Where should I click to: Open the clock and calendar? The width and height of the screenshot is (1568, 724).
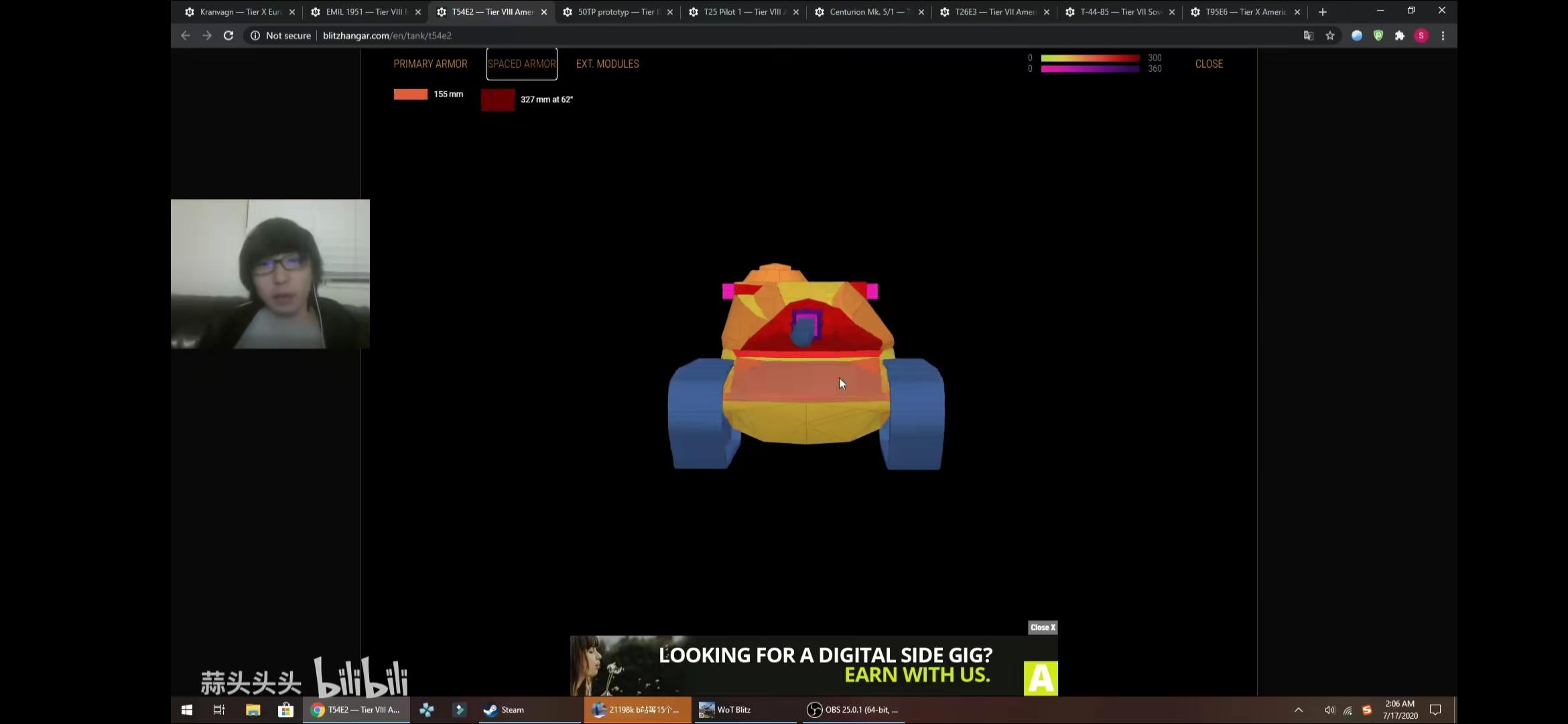(x=1400, y=709)
